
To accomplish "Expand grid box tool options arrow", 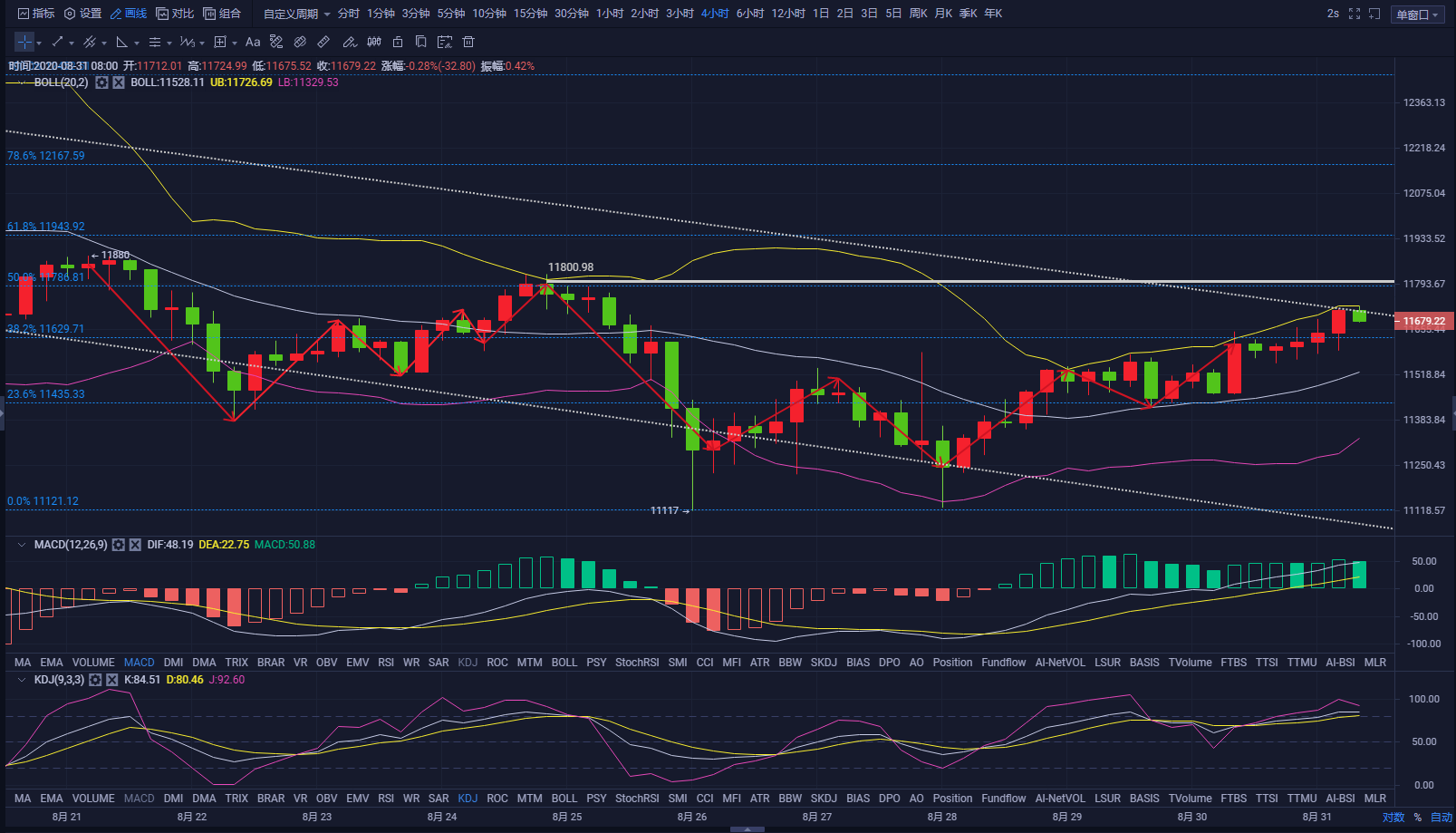I will [235, 43].
